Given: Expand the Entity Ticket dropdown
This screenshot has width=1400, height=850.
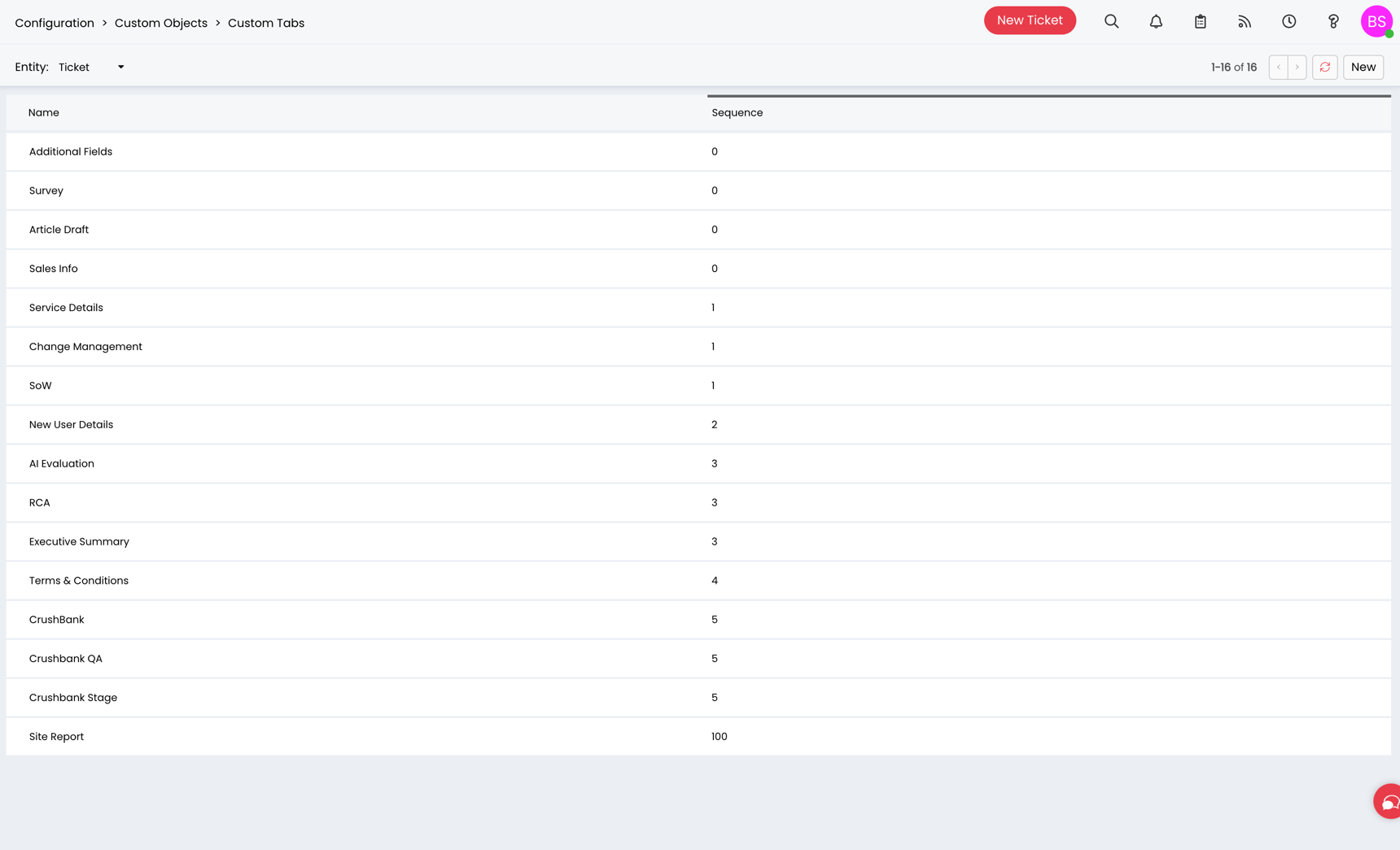Looking at the screenshot, I should point(91,68).
